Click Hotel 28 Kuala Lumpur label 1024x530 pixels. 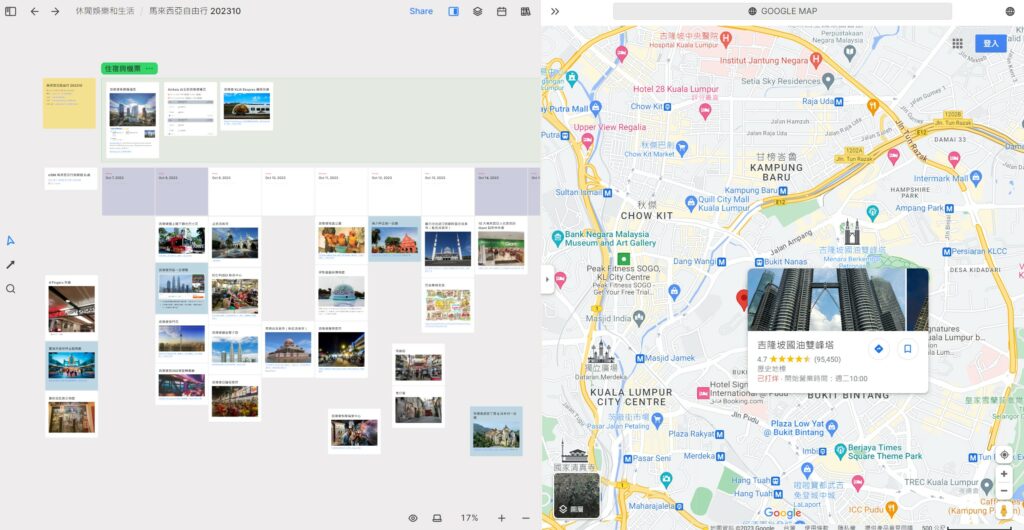tap(675, 89)
